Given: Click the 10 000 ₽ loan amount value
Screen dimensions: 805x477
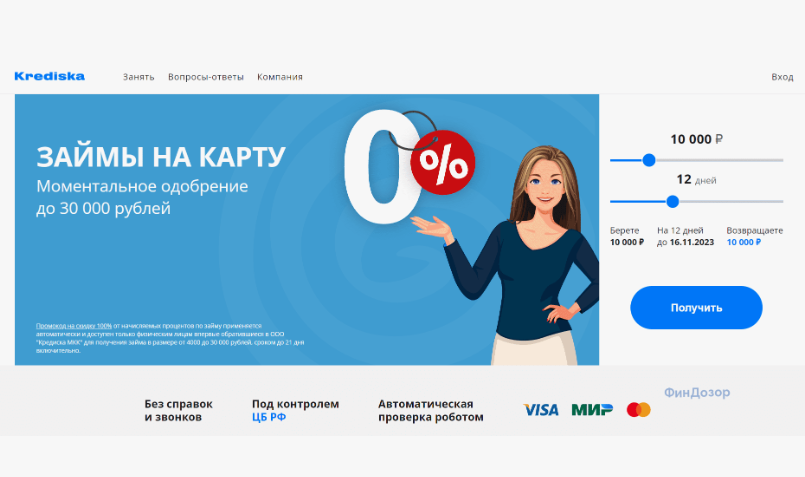Looking at the screenshot, I should point(696,139).
